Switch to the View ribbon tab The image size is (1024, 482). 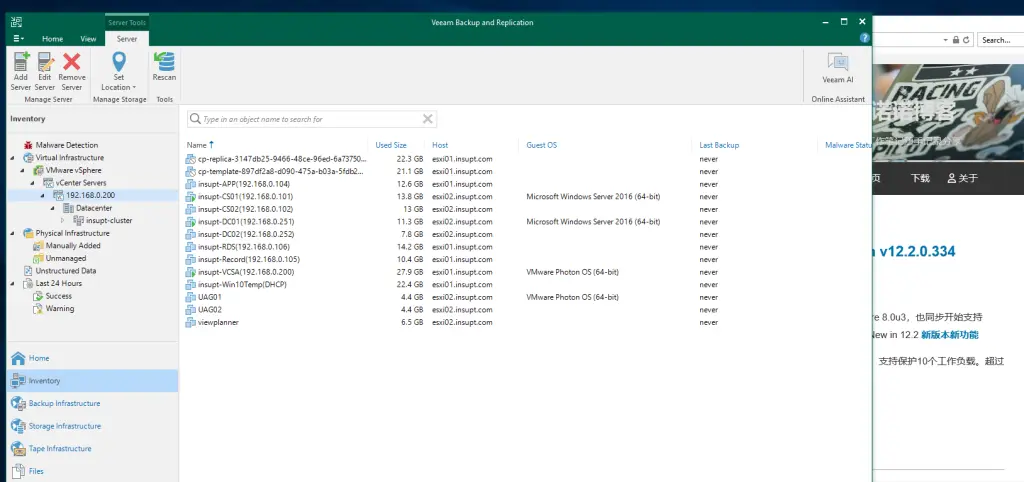tap(88, 38)
